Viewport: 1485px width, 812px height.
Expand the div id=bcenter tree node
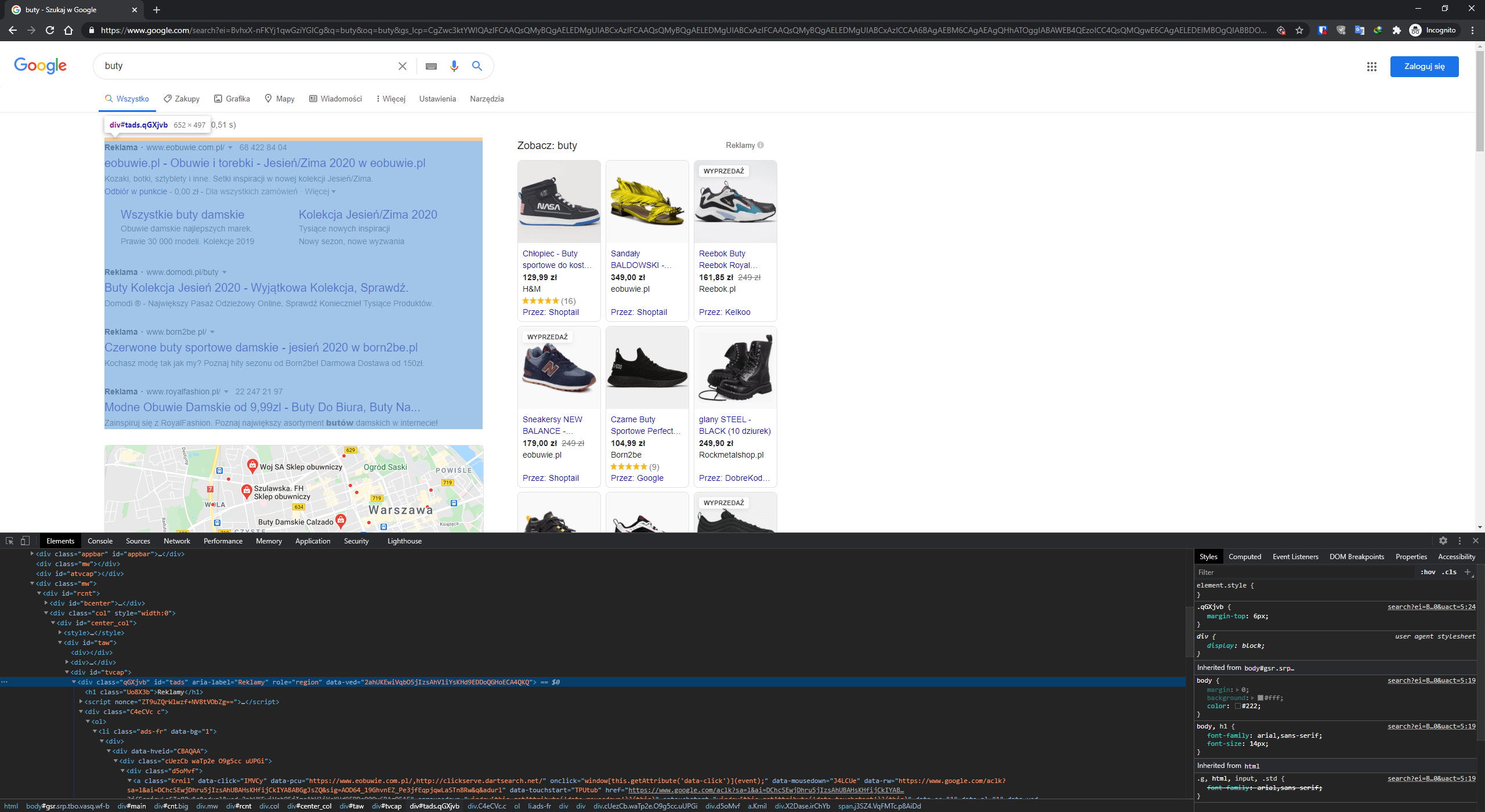point(46,603)
